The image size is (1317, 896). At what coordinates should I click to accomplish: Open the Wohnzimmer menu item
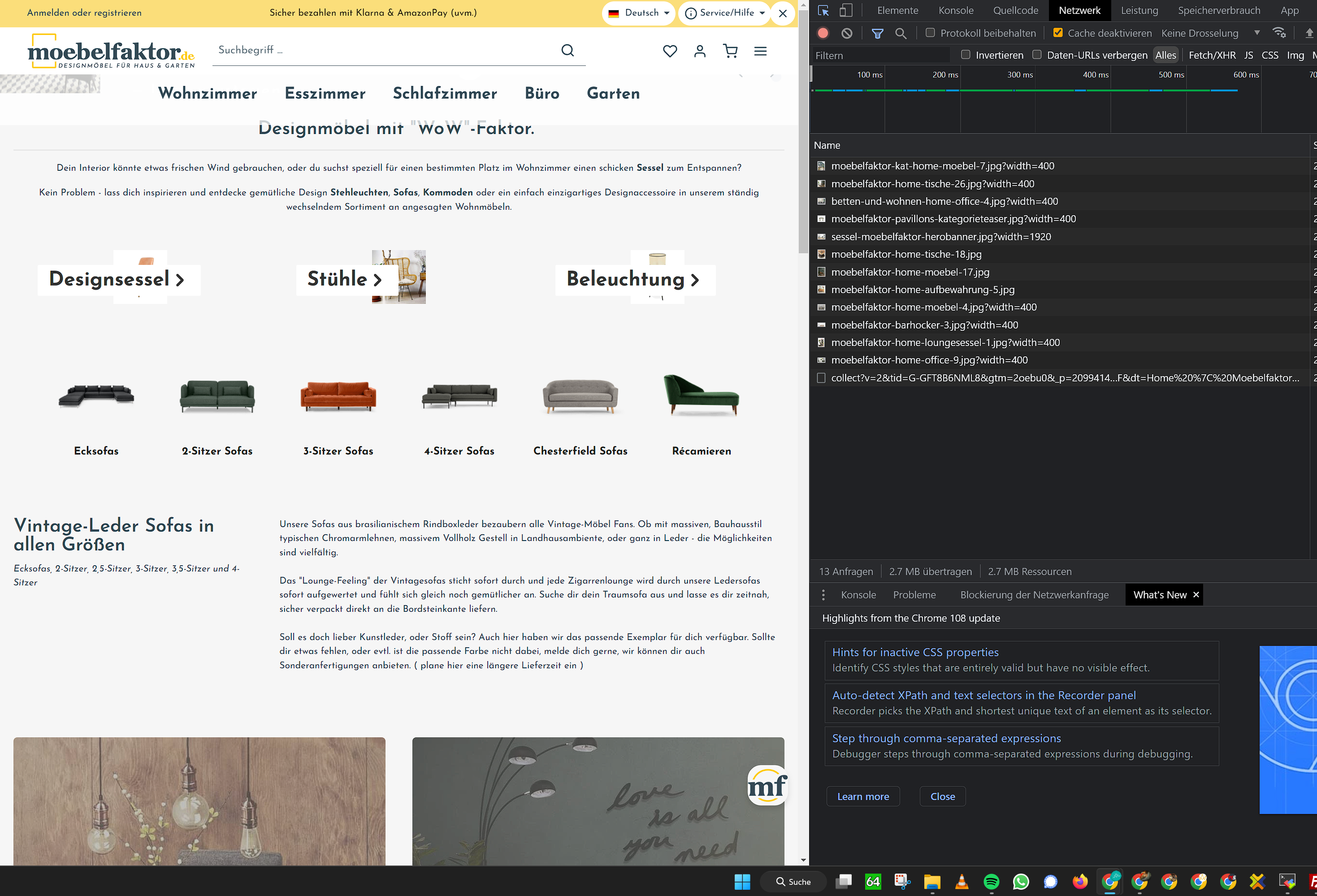pos(208,93)
